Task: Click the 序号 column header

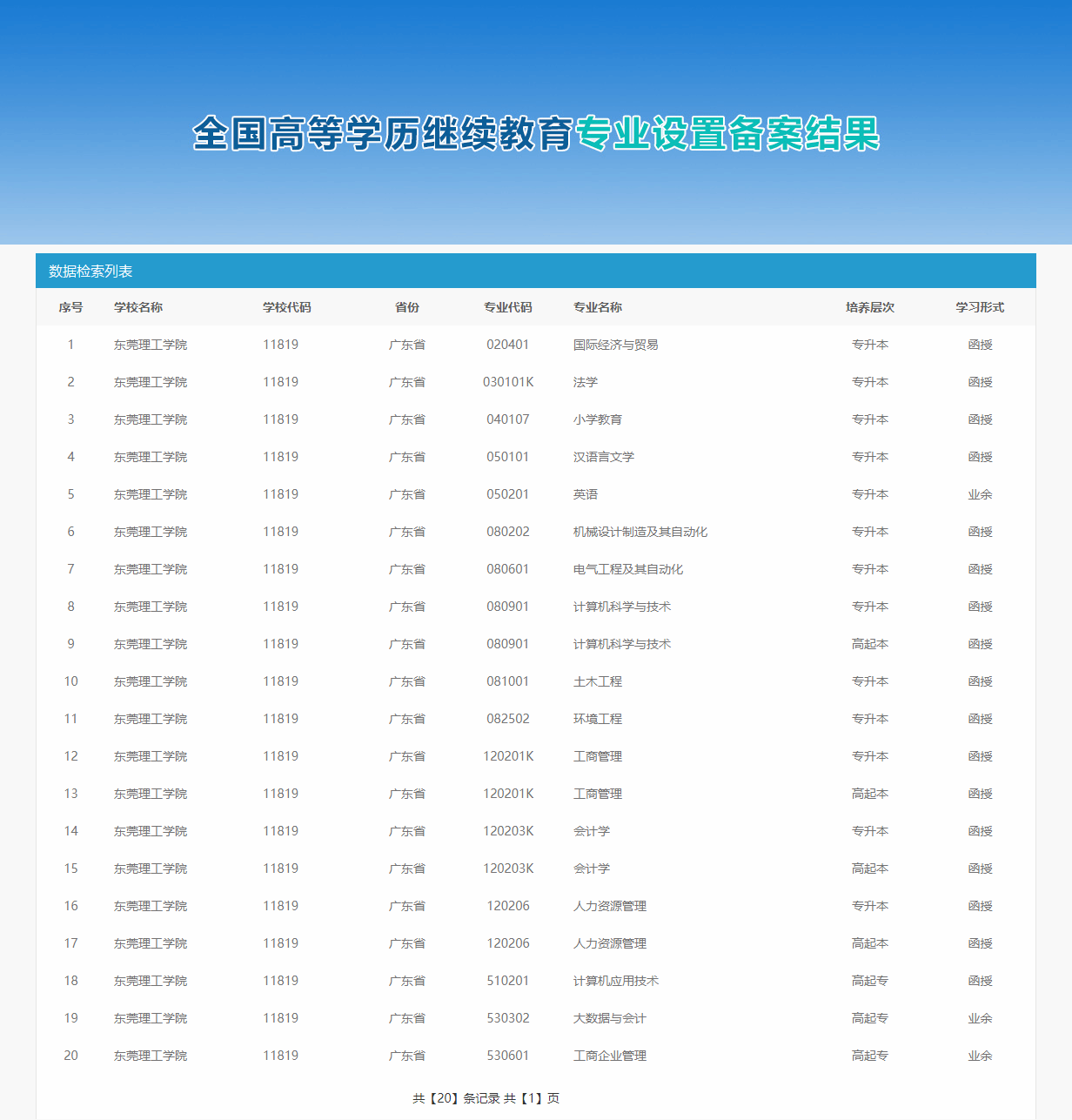Action: pos(71,307)
